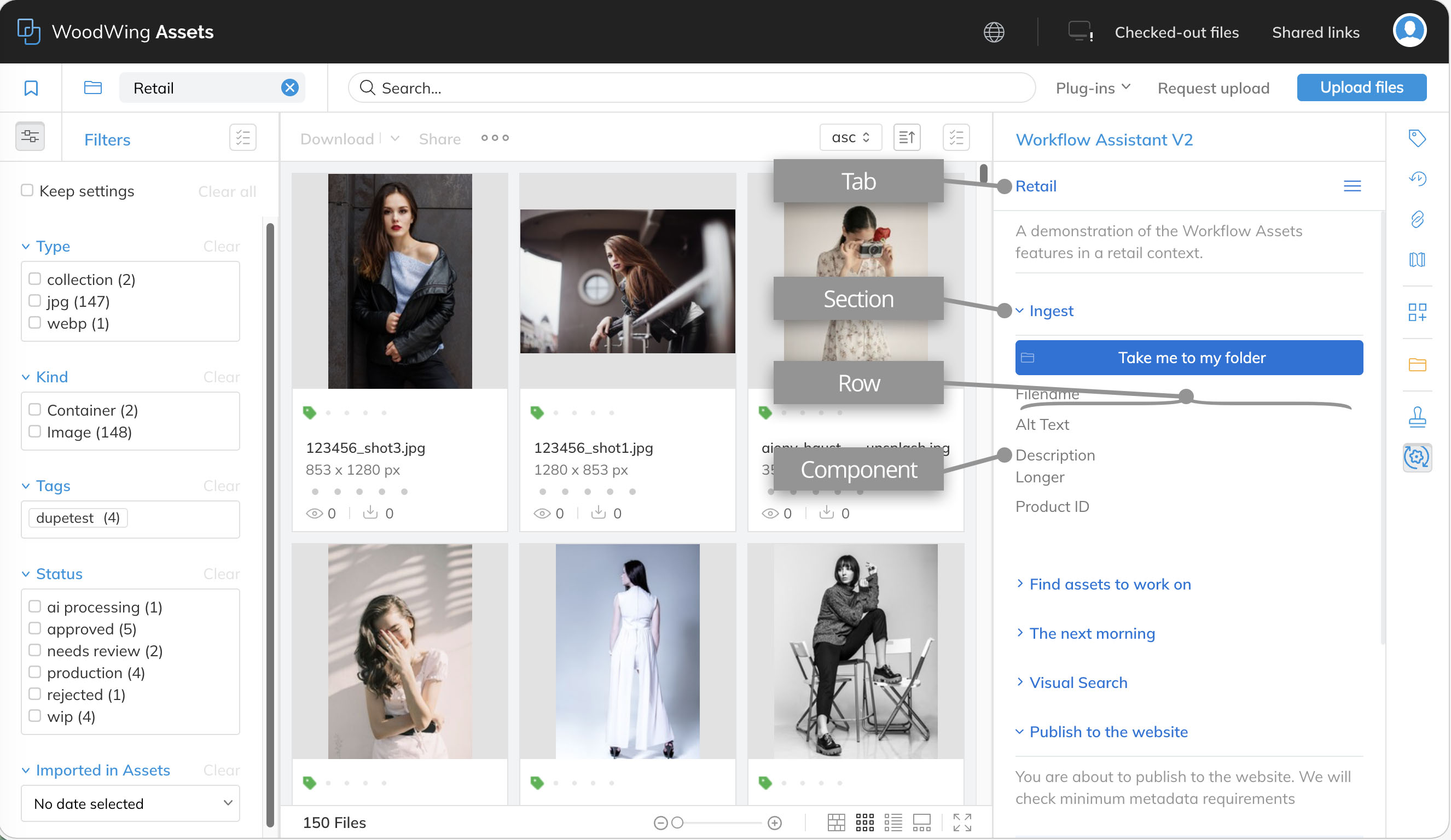This screenshot has width=1451, height=840.
Task: Check the Container (2) kind filter
Action: (34, 410)
